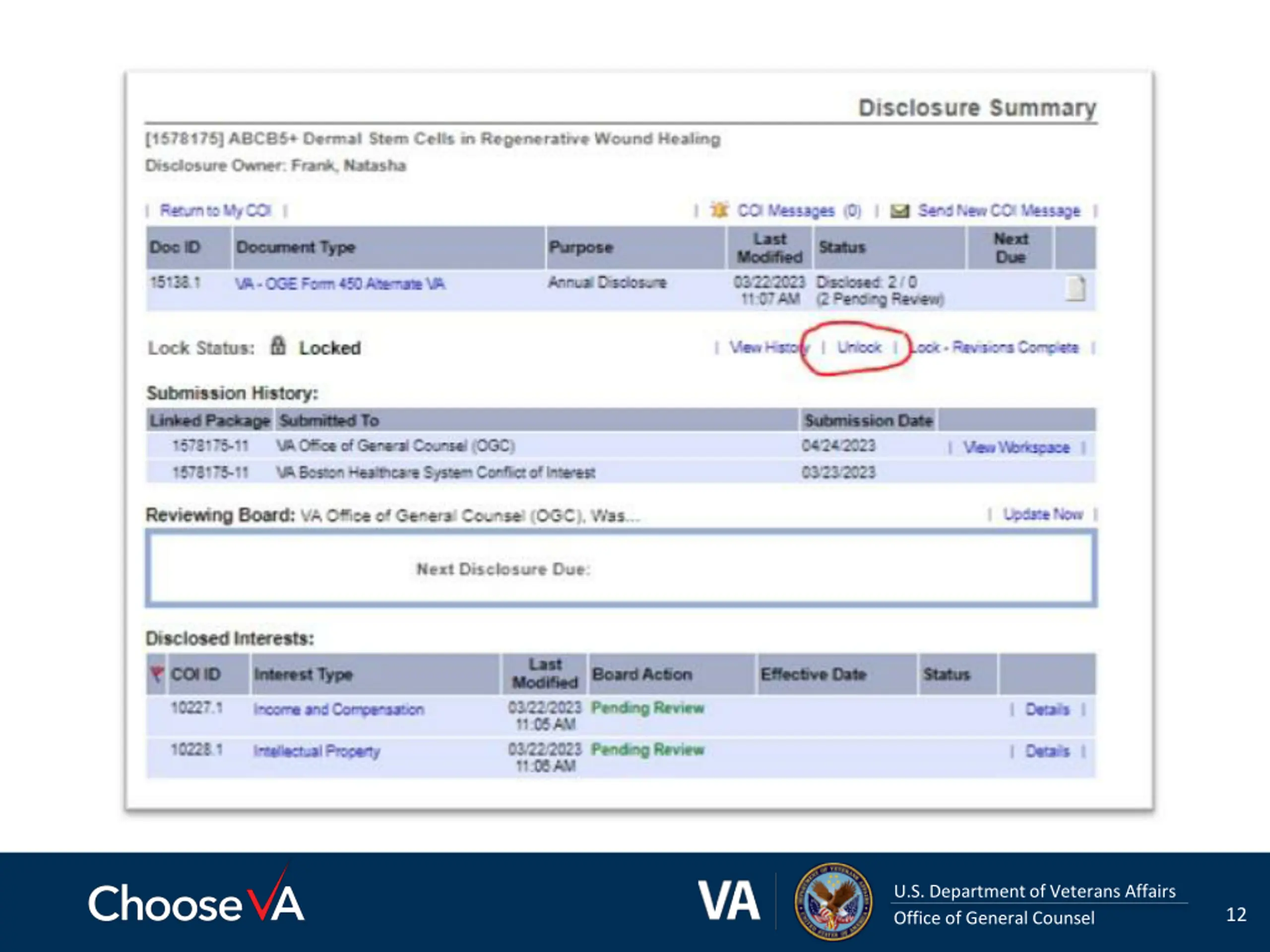Click Details for Income and Compensation row
The height and width of the screenshot is (952, 1270).
(x=1047, y=710)
